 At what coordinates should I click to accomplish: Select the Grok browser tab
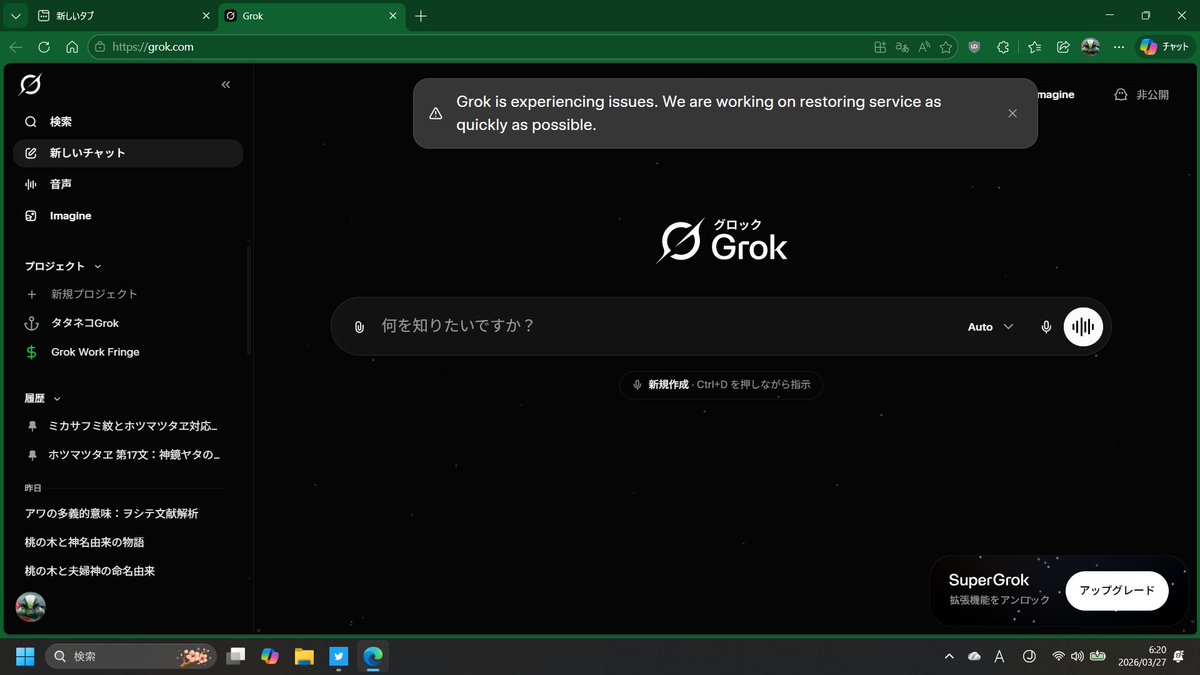click(303, 16)
